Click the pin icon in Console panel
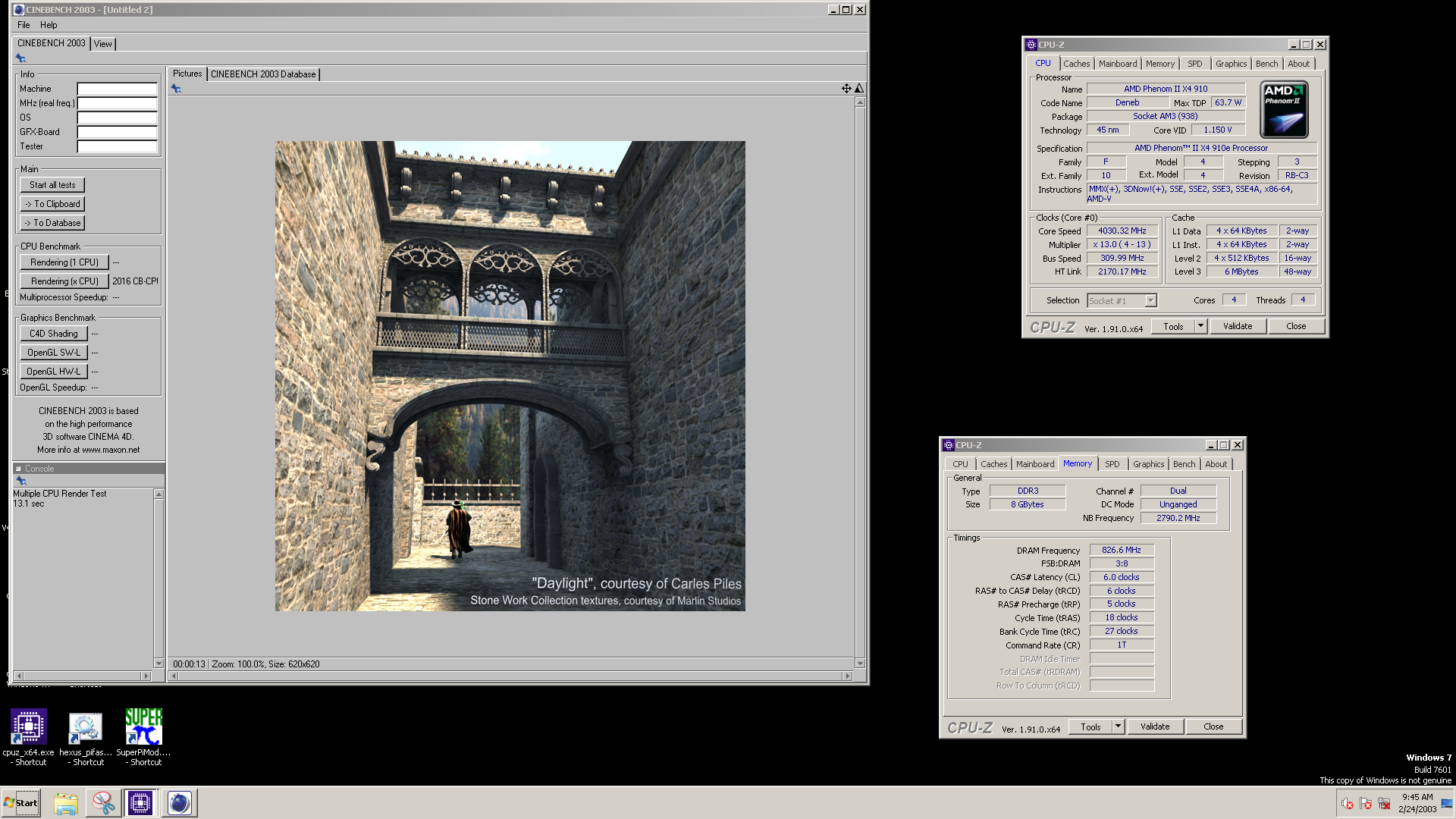This screenshot has width=1456, height=819. click(21, 481)
